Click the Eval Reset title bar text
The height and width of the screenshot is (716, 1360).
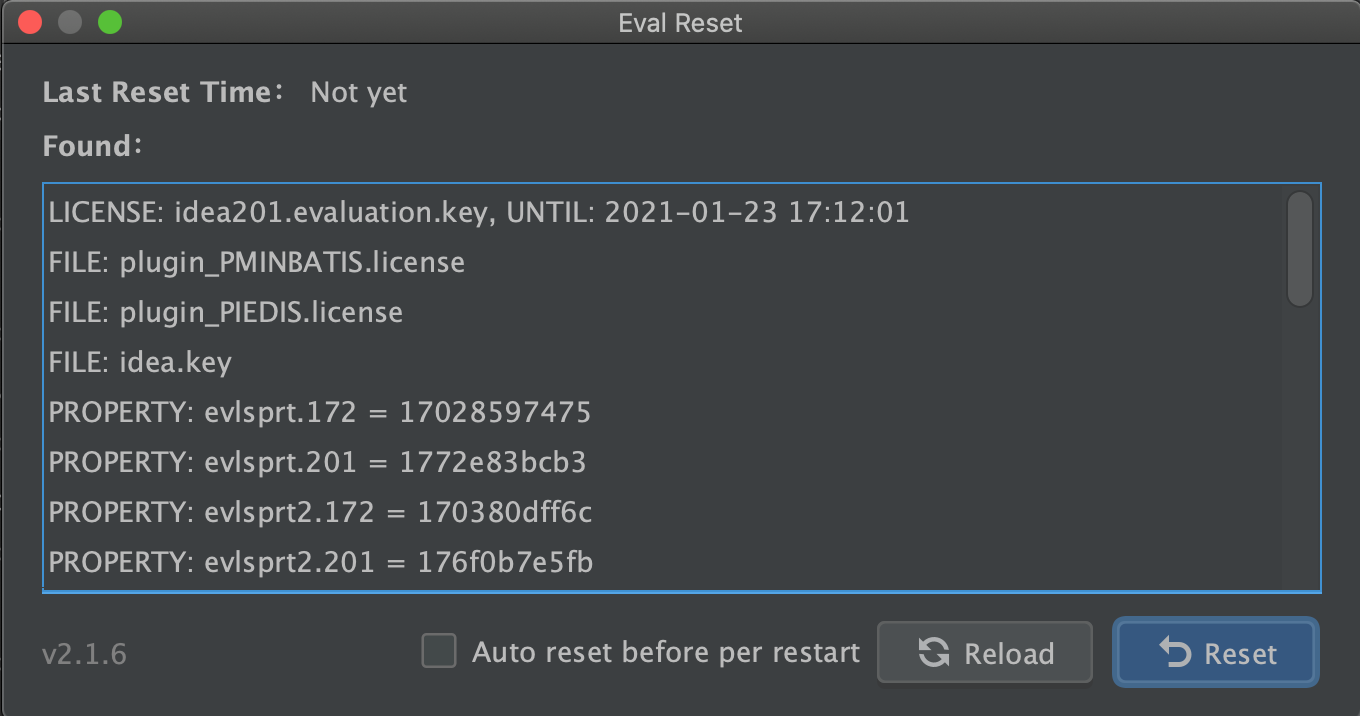680,22
